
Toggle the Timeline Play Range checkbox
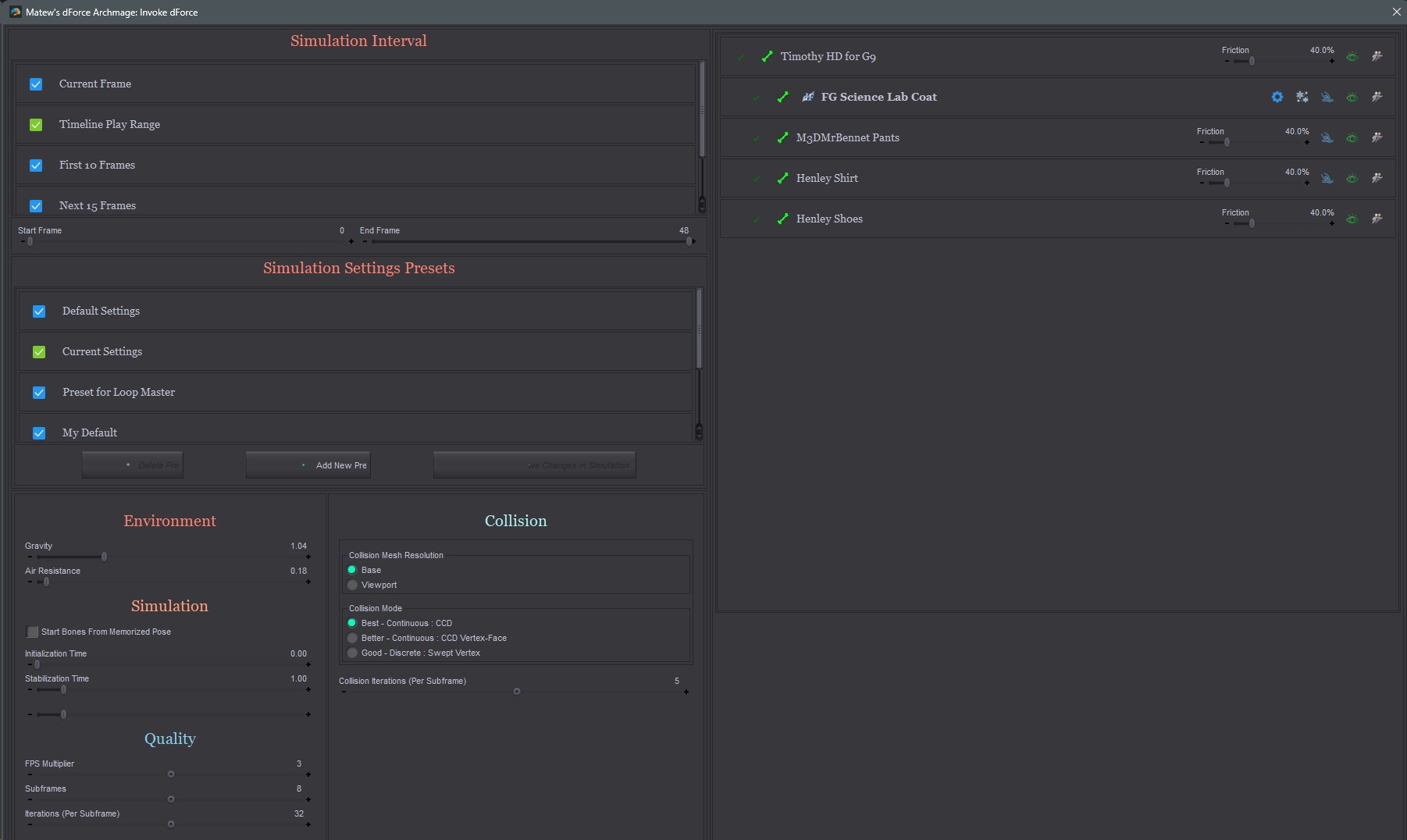click(36, 125)
